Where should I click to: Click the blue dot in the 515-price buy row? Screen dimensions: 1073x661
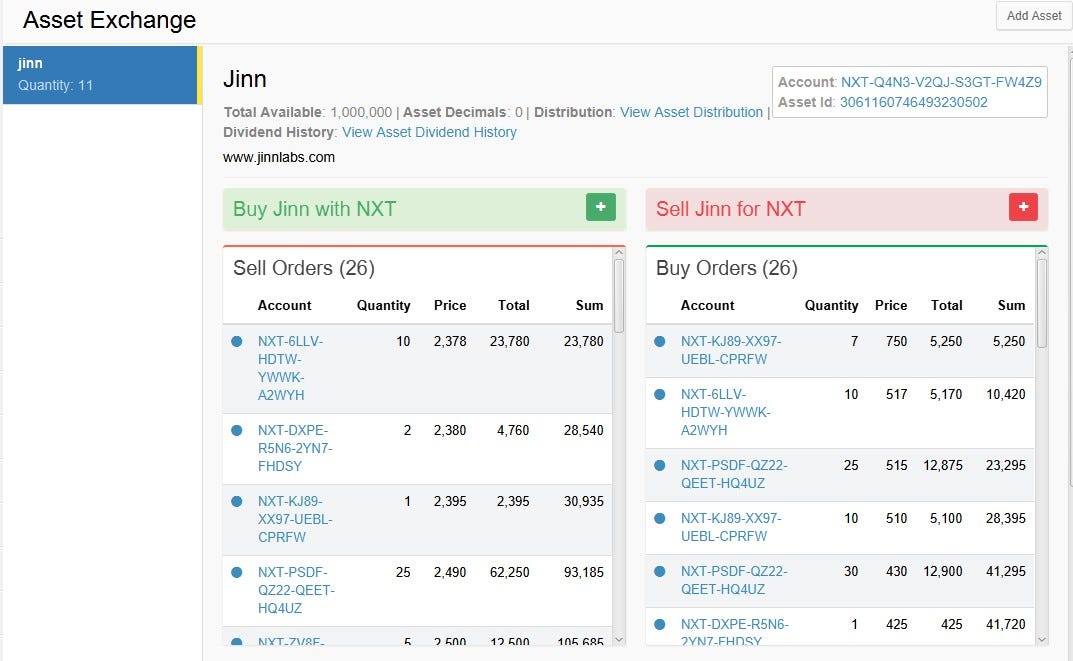pos(660,465)
